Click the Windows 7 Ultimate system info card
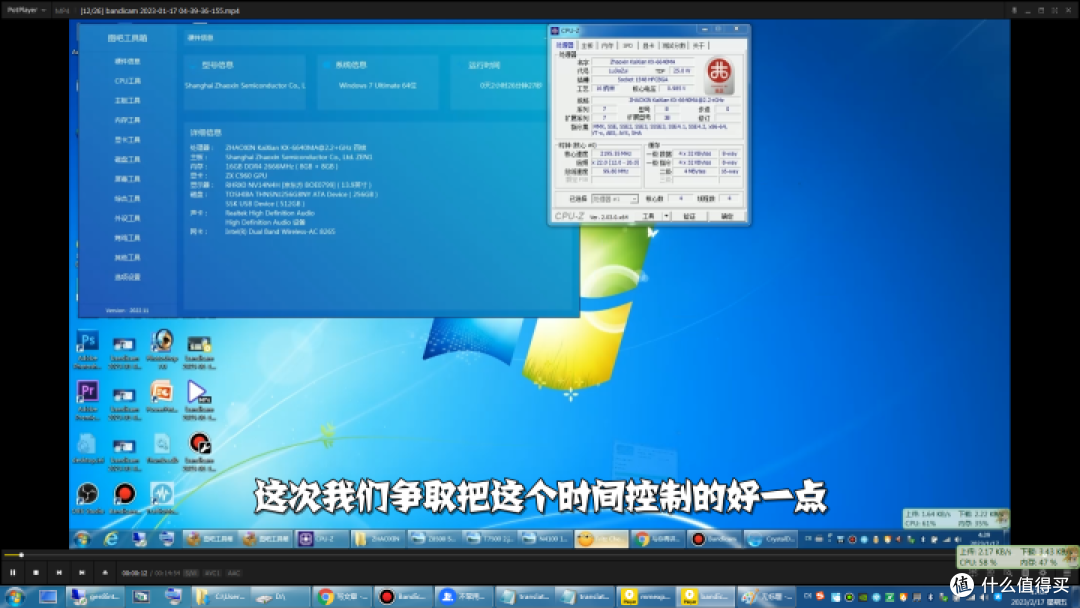Screen dimensions: 1080x608 click(377, 82)
